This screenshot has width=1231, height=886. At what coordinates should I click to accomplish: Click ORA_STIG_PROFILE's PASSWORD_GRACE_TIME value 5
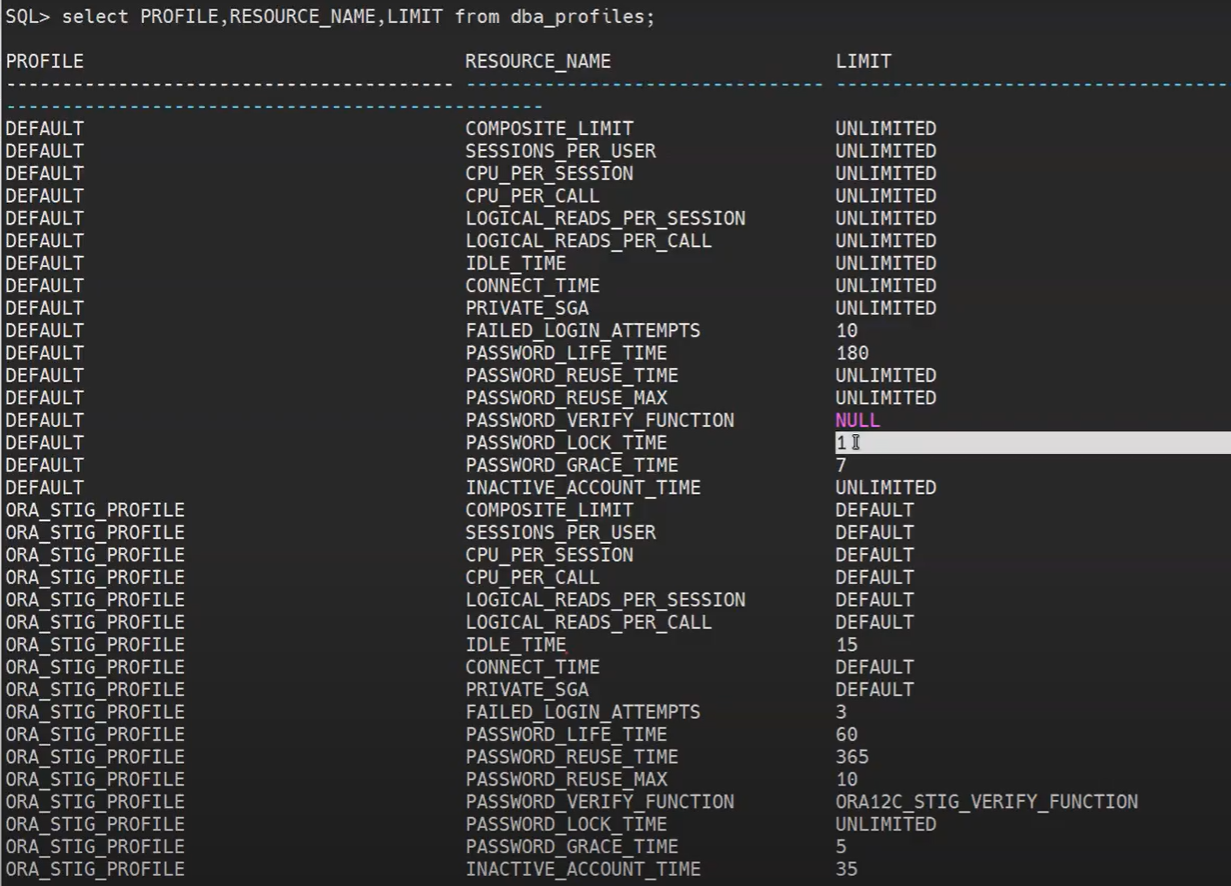pyautogui.click(x=841, y=847)
